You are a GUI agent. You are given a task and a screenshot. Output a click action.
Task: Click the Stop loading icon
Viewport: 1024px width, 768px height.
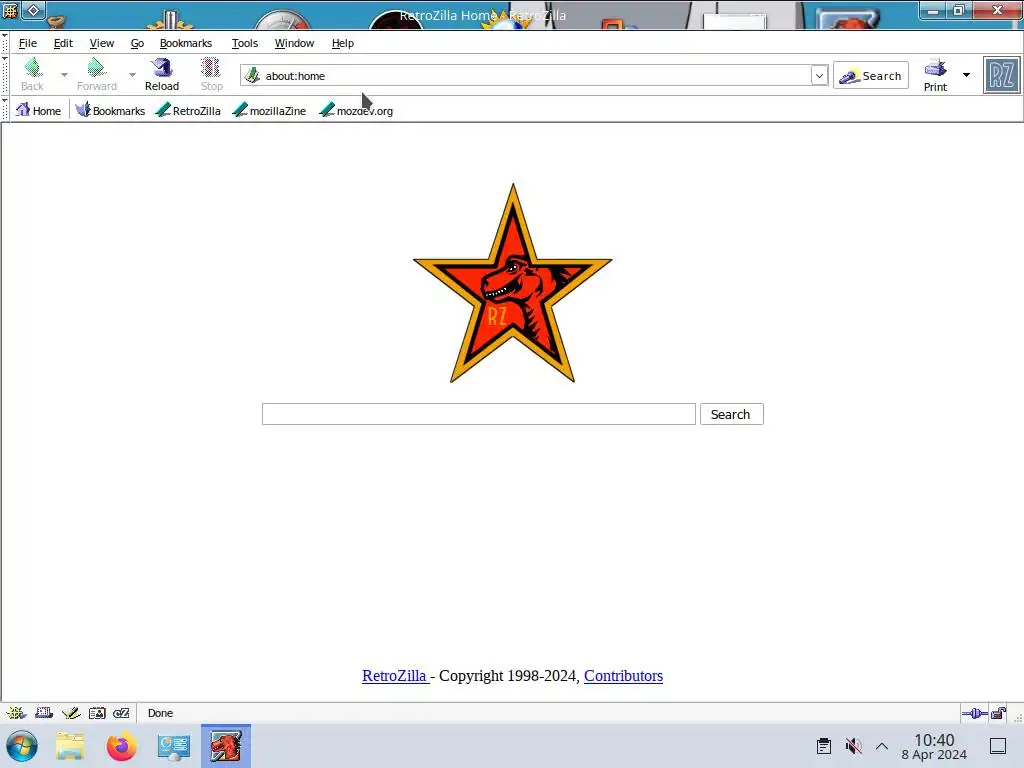pos(211,74)
